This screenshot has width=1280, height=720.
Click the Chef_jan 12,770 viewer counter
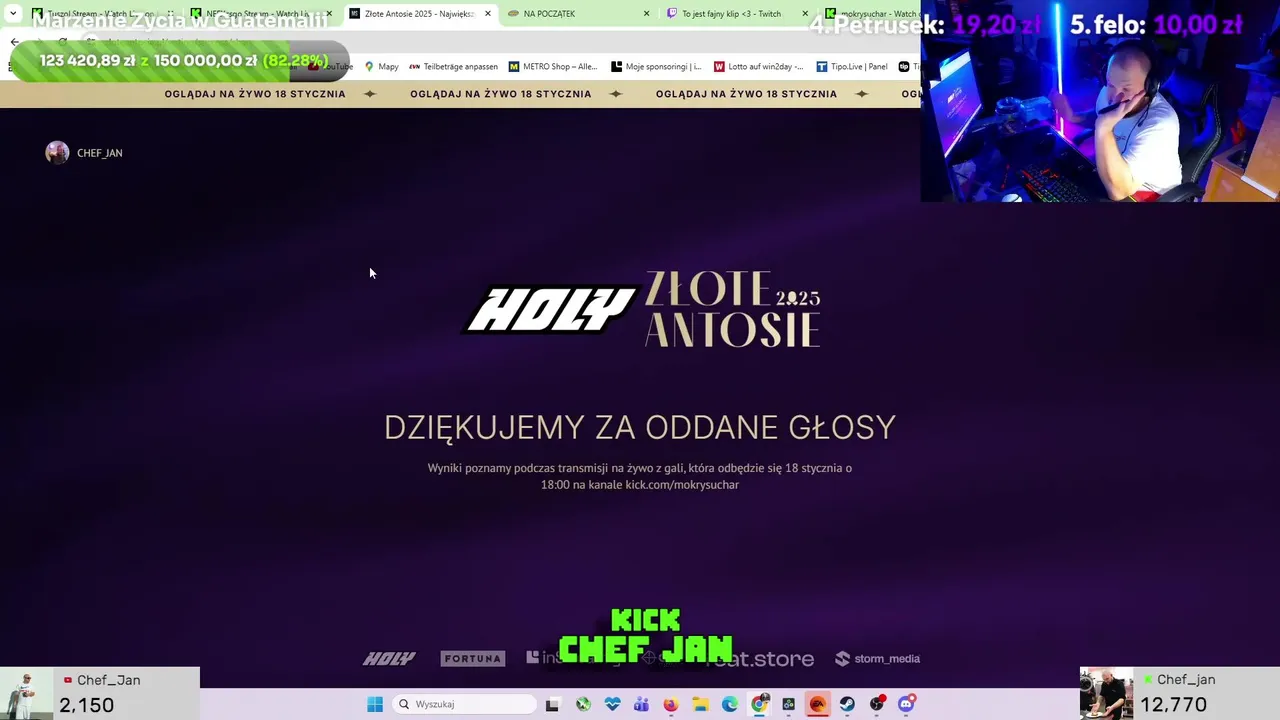1180,693
